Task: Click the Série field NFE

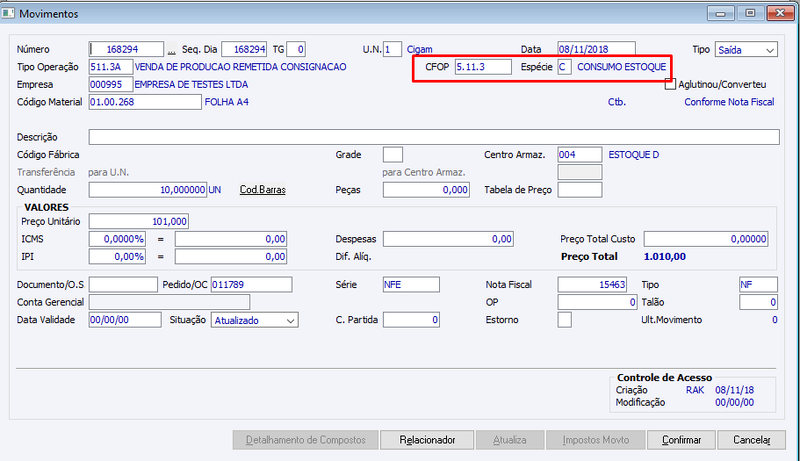Action: point(411,285)
